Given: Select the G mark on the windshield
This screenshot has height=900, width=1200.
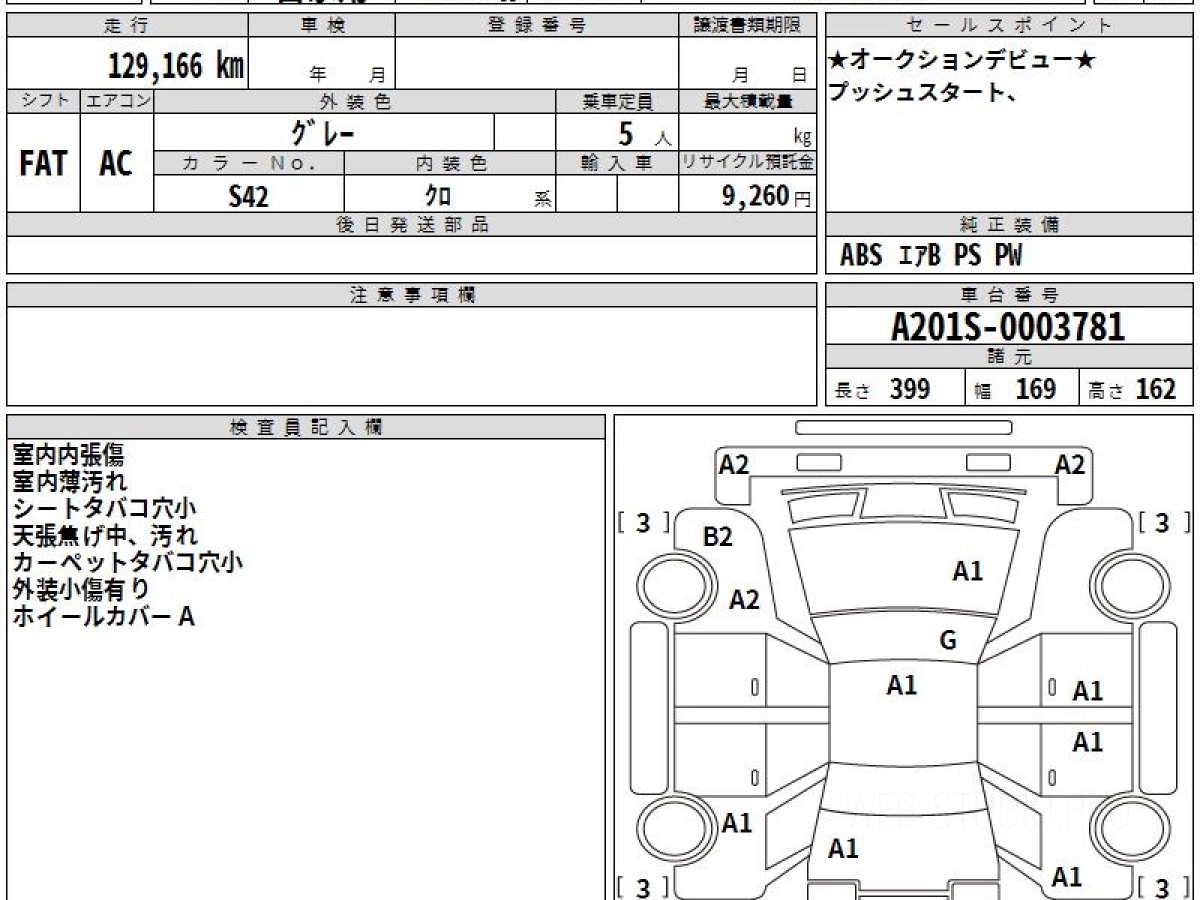Looking at the screenshot, I should coord(949,641).
